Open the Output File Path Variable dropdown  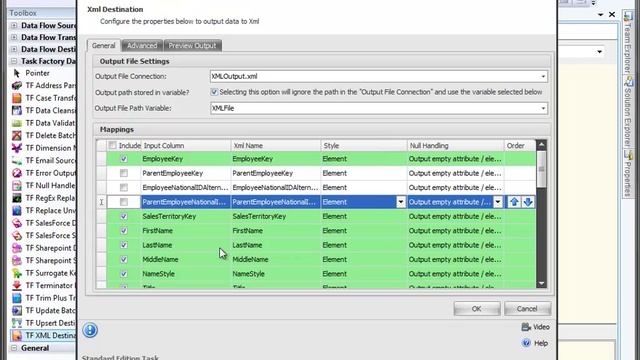tap(543, 108)
